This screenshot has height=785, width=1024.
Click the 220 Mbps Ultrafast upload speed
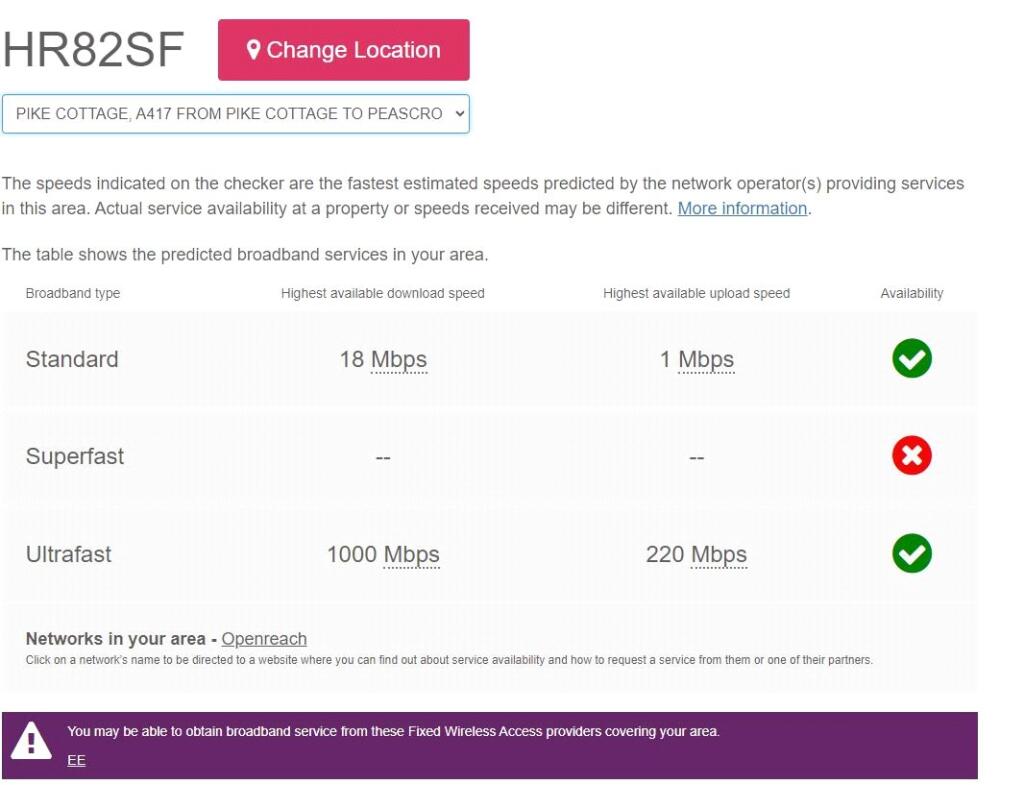tap(696, 554)
